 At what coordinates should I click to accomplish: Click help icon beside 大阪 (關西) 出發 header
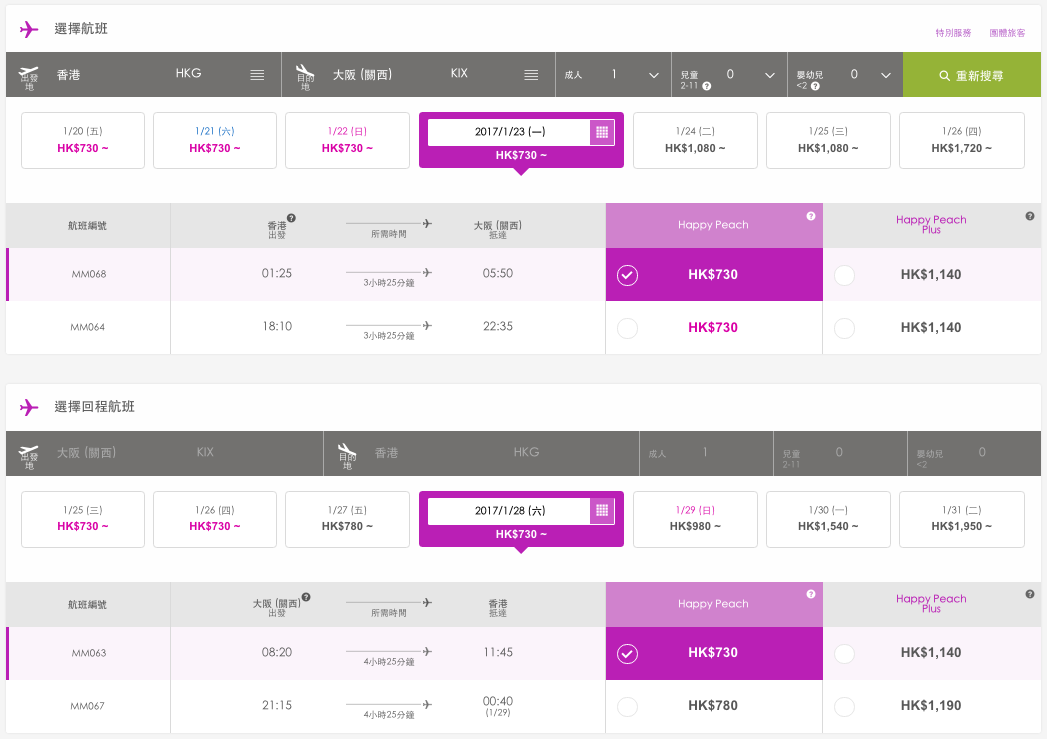(x=306, y=597)
